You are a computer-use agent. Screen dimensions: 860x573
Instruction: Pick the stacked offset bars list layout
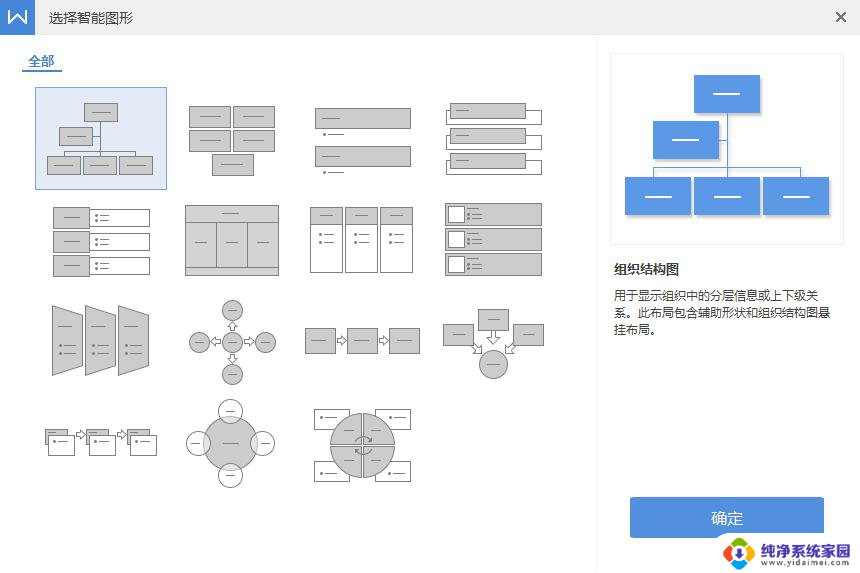(x=494, y=139)
